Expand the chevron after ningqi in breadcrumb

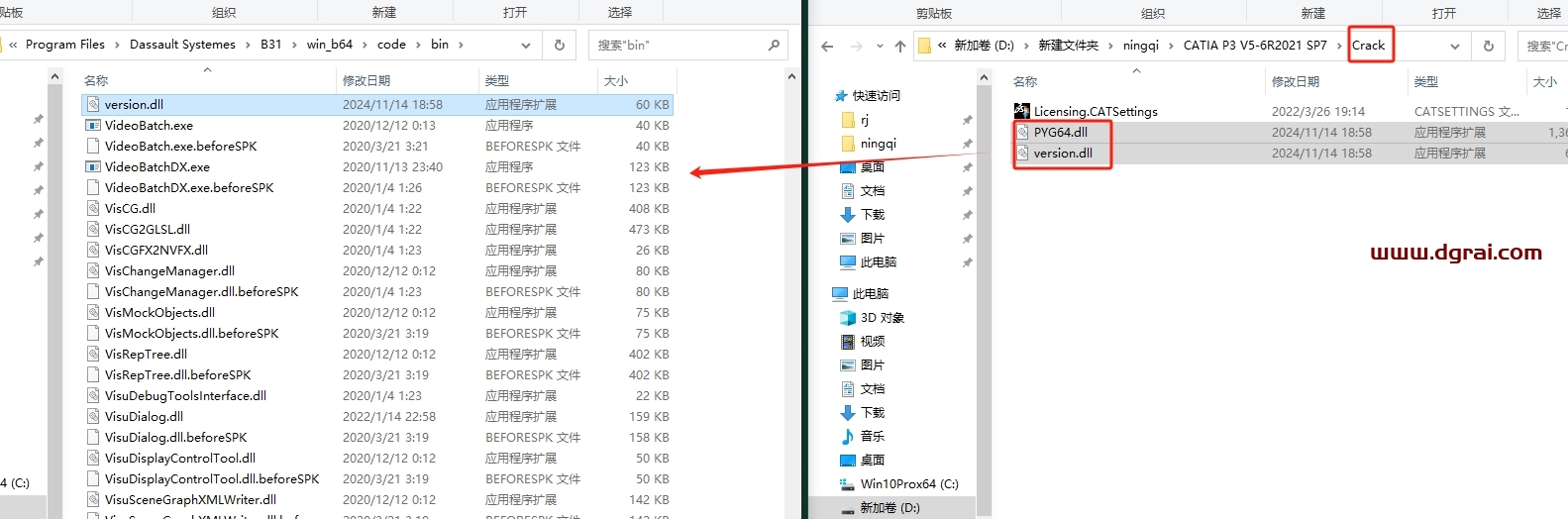(x=1171, y=46)
